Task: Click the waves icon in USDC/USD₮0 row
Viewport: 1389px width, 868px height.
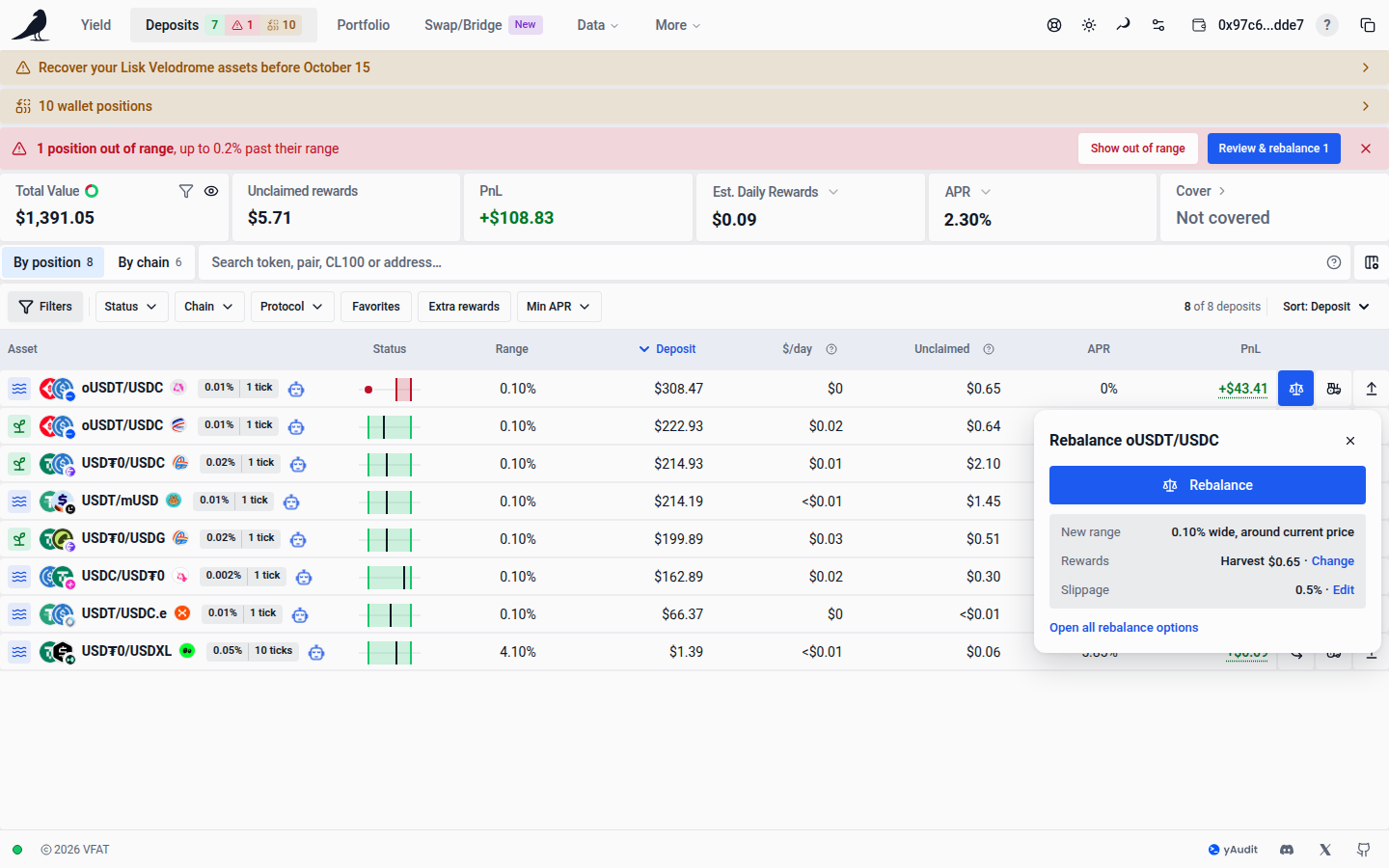Action: tap(19, 577)
